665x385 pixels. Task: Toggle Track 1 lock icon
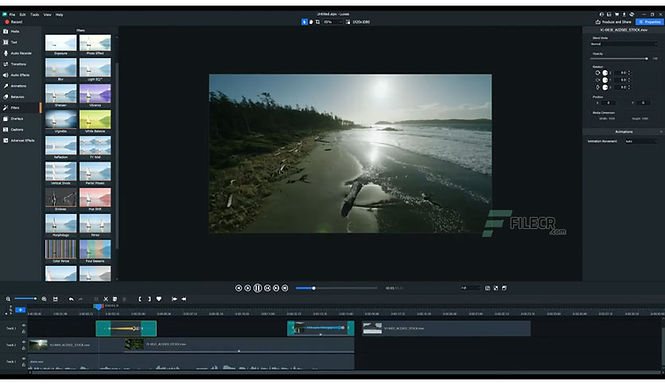[23, 331]
